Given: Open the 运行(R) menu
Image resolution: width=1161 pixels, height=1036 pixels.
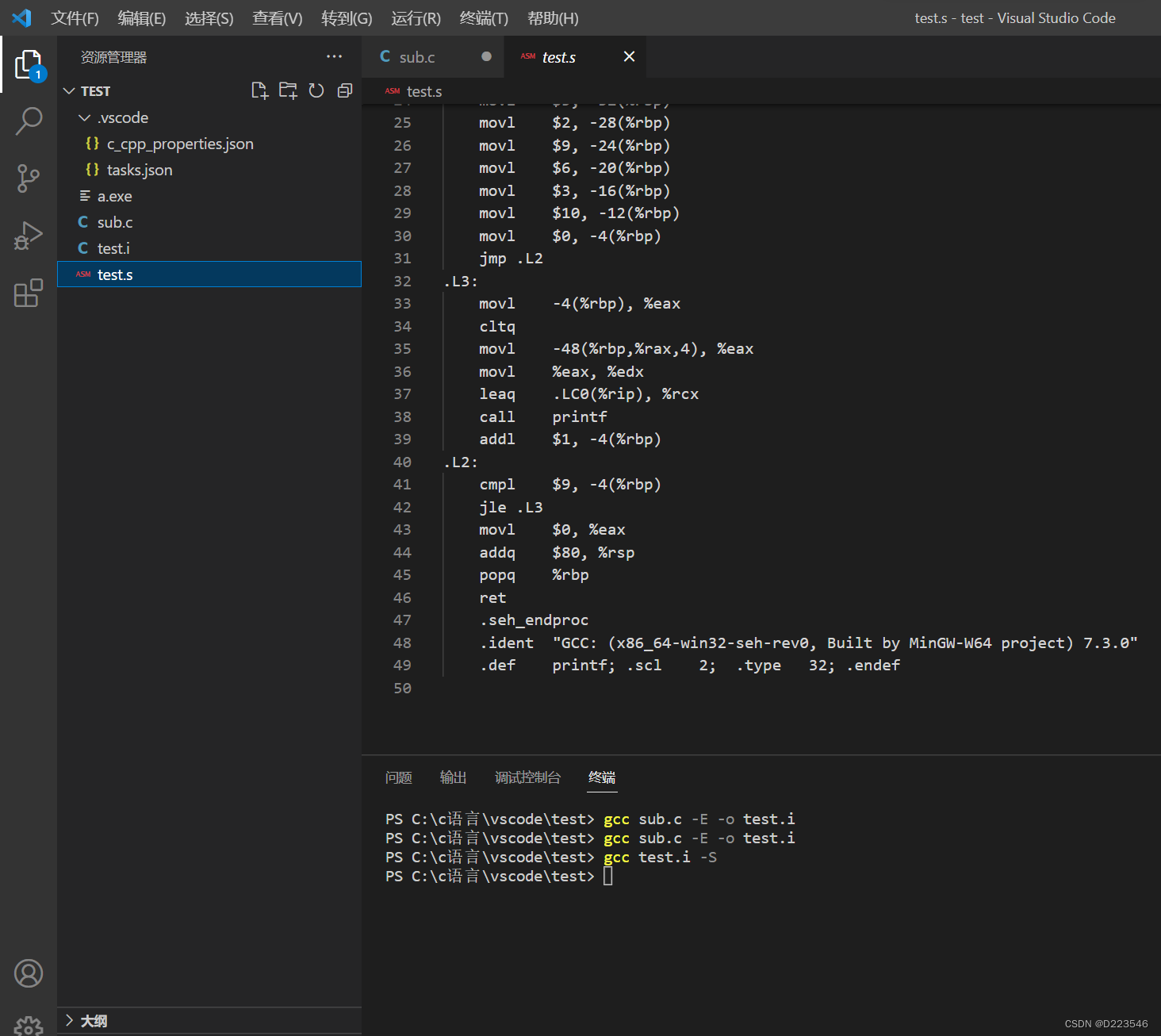Looking at the screenshot, I should (416, 17).
